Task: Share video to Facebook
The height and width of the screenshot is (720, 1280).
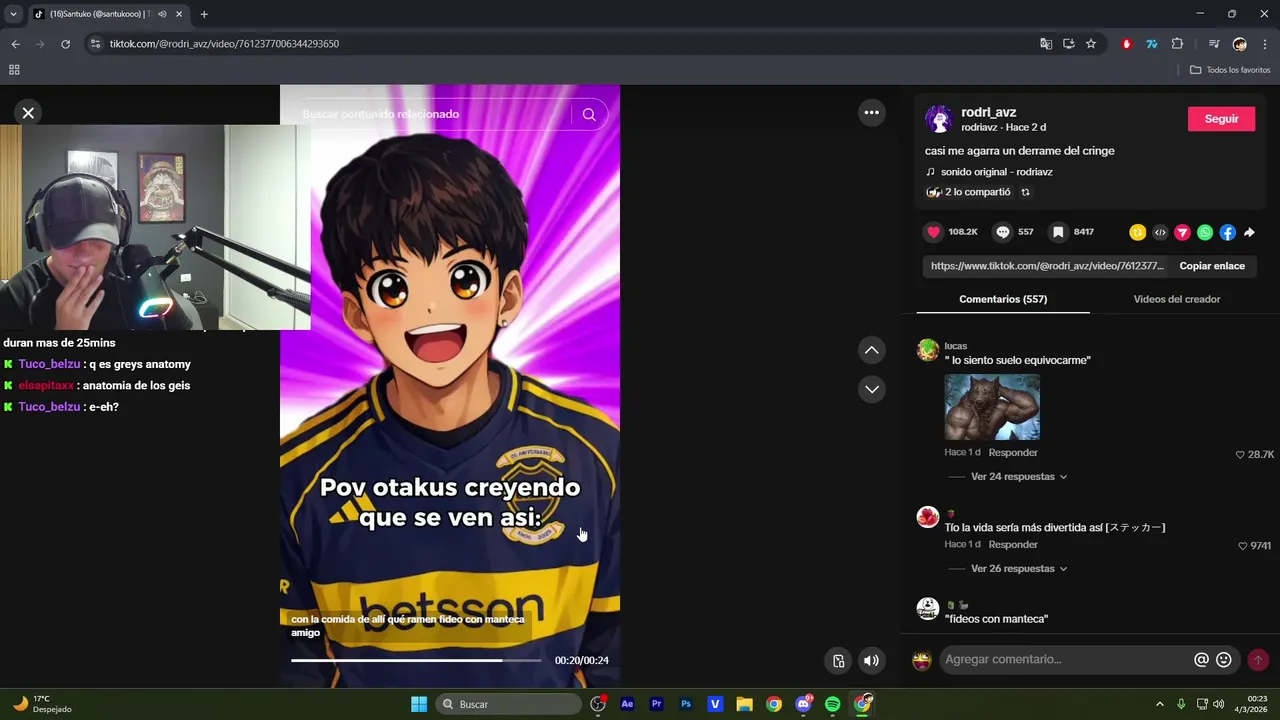Action: tap(1227, 232)
